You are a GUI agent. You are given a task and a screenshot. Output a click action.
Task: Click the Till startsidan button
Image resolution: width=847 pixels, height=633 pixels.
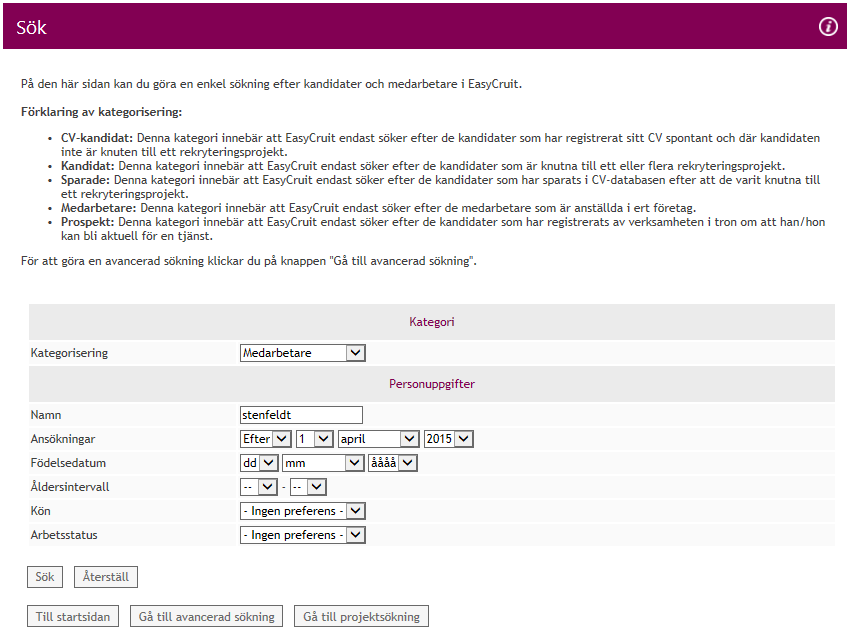click(73, 616)
